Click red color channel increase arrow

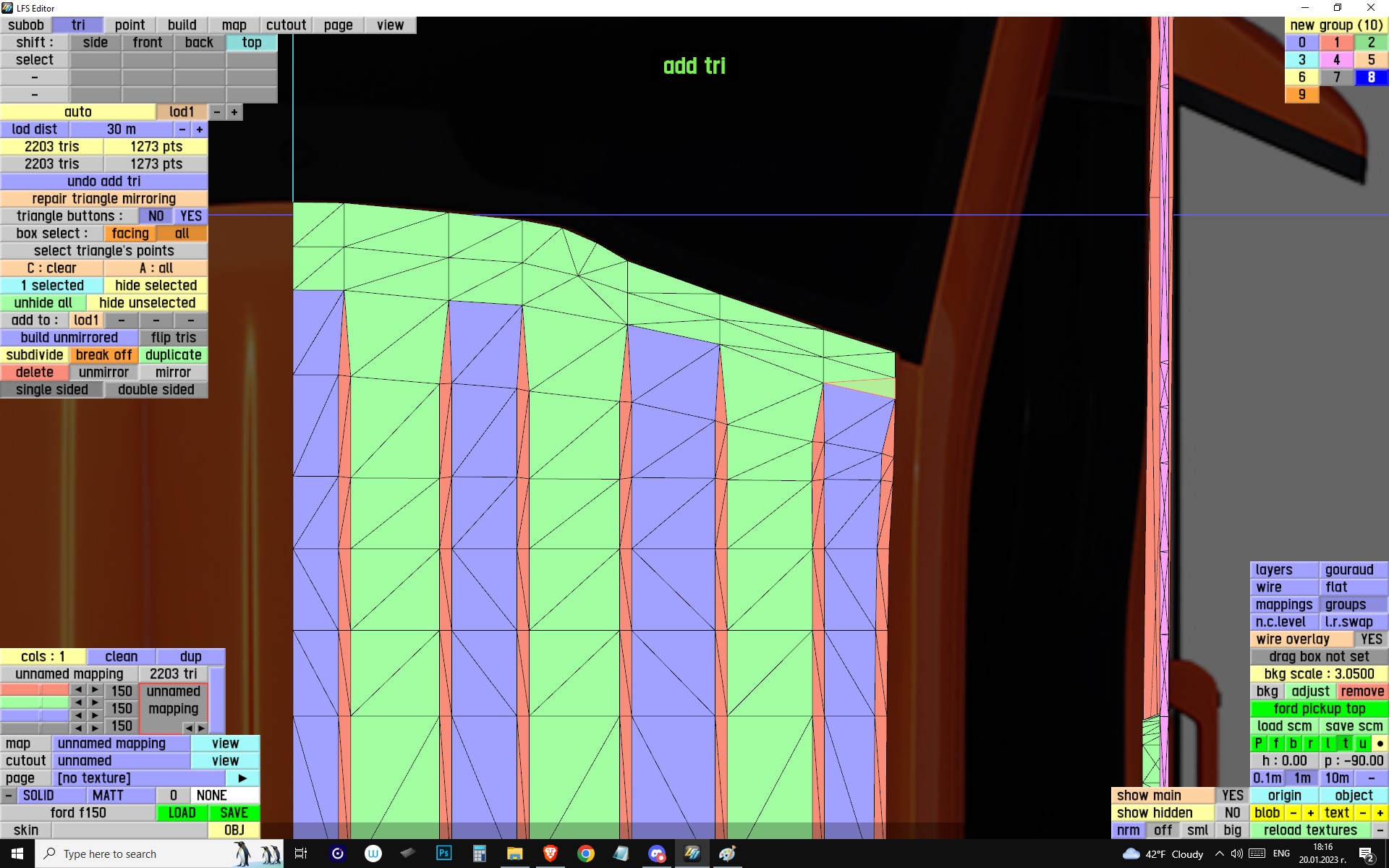95,690
